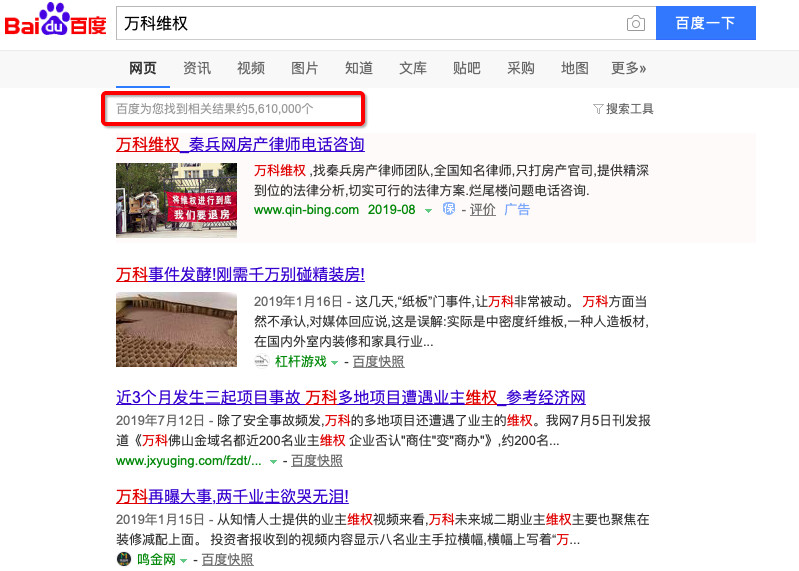Switch to the 地图 tab
The width and height of the screenshot is (799, 571).
(x=575, y=68)
